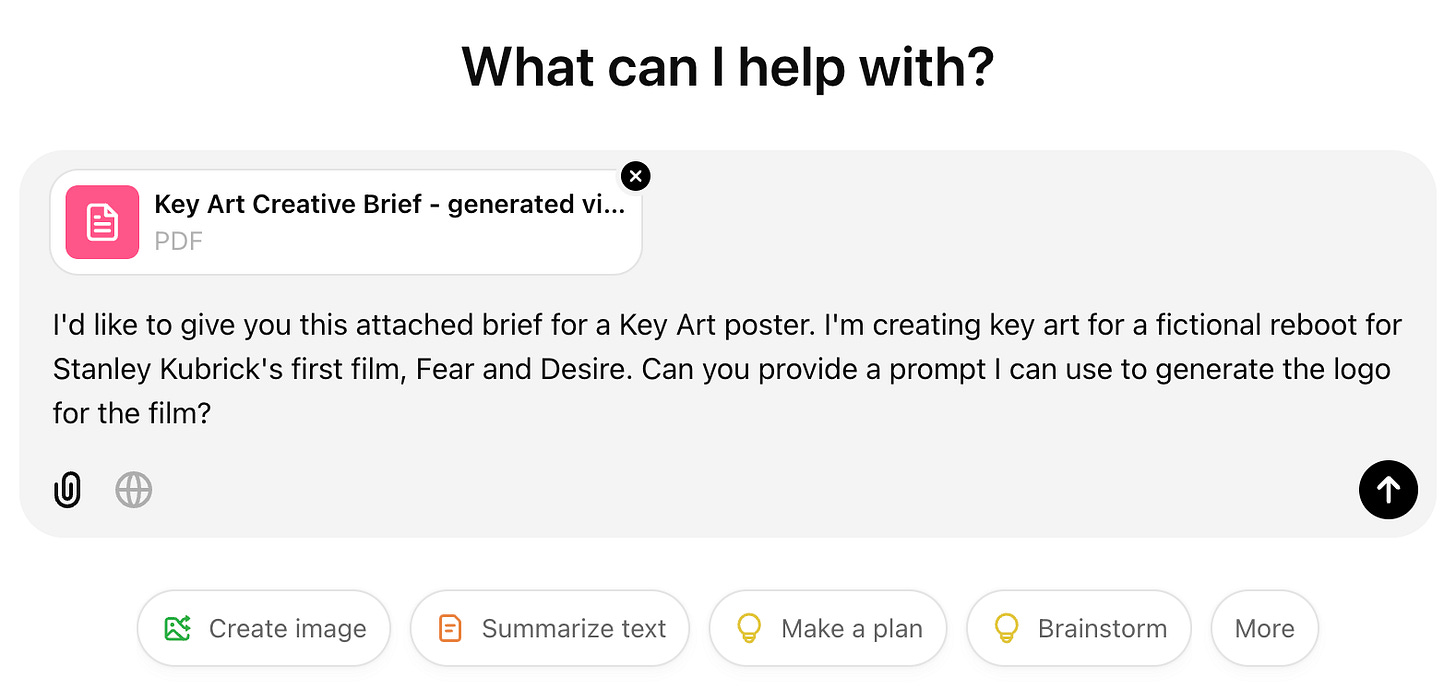Viewport: 1456px width, 699px height.
Task: Click the empty composer area beside the globe
Action: (x=700, y=490)
